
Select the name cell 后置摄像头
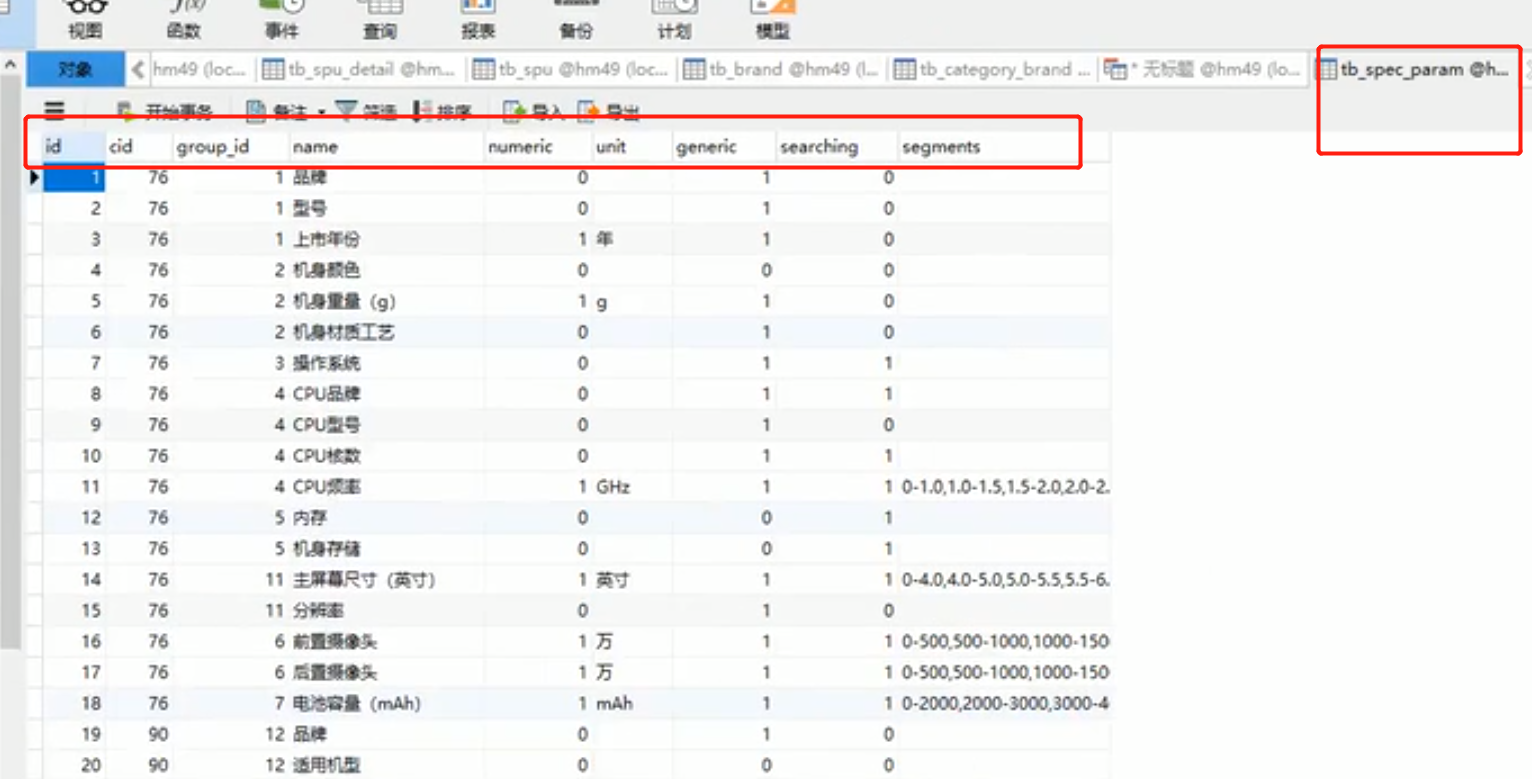point(387,672)
